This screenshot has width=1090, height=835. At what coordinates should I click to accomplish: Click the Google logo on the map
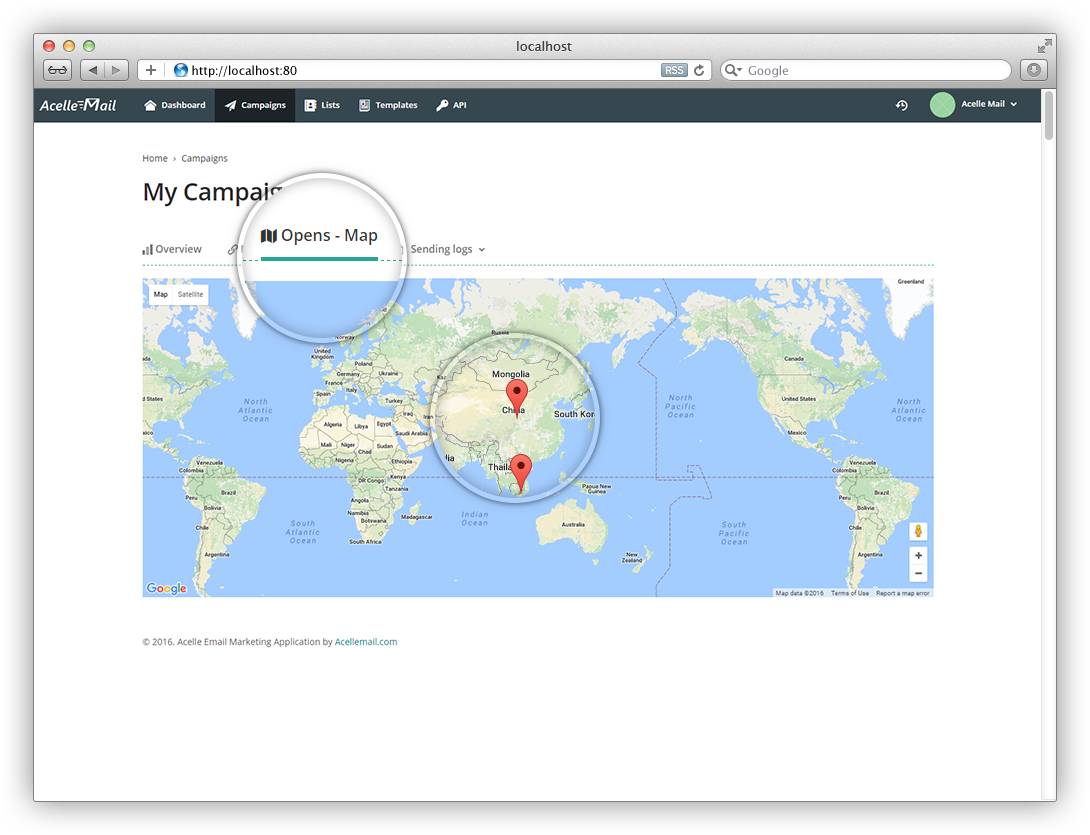tap(166, 588)
